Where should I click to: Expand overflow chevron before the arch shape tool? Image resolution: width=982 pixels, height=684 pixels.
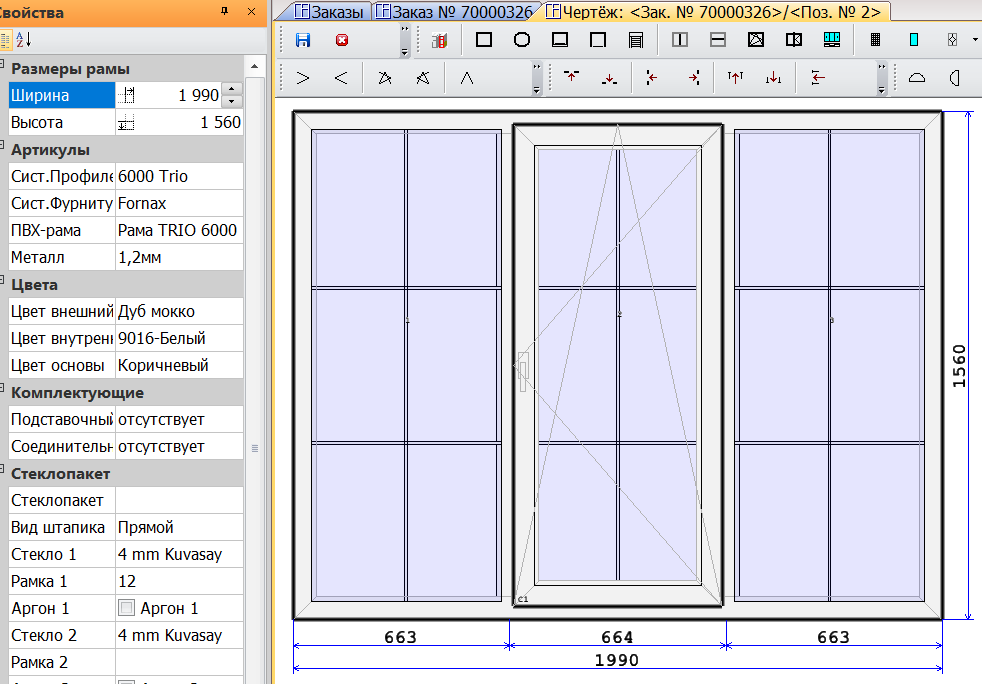coord(882,78)
